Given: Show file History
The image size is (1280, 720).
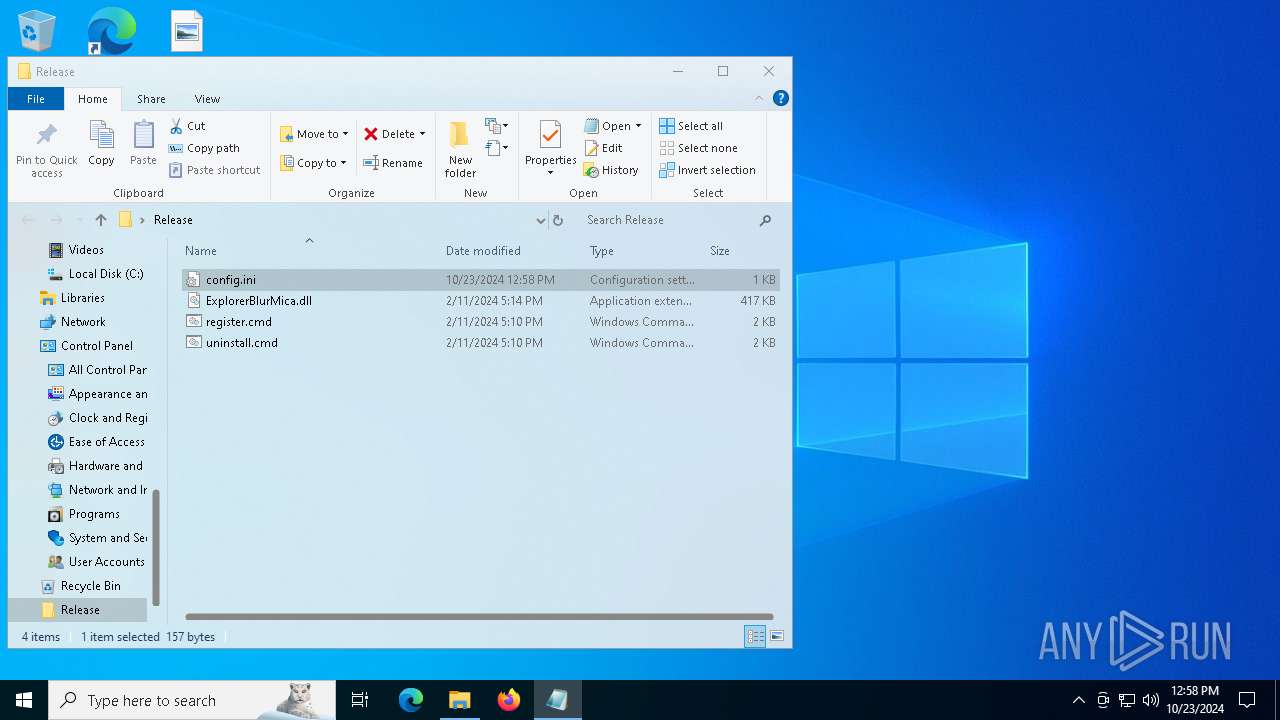Looking at the screenshot, I should click(611, 170).
